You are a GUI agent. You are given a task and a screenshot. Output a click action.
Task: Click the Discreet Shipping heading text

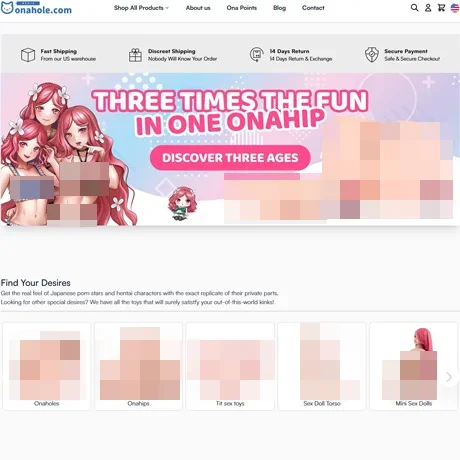172,51
